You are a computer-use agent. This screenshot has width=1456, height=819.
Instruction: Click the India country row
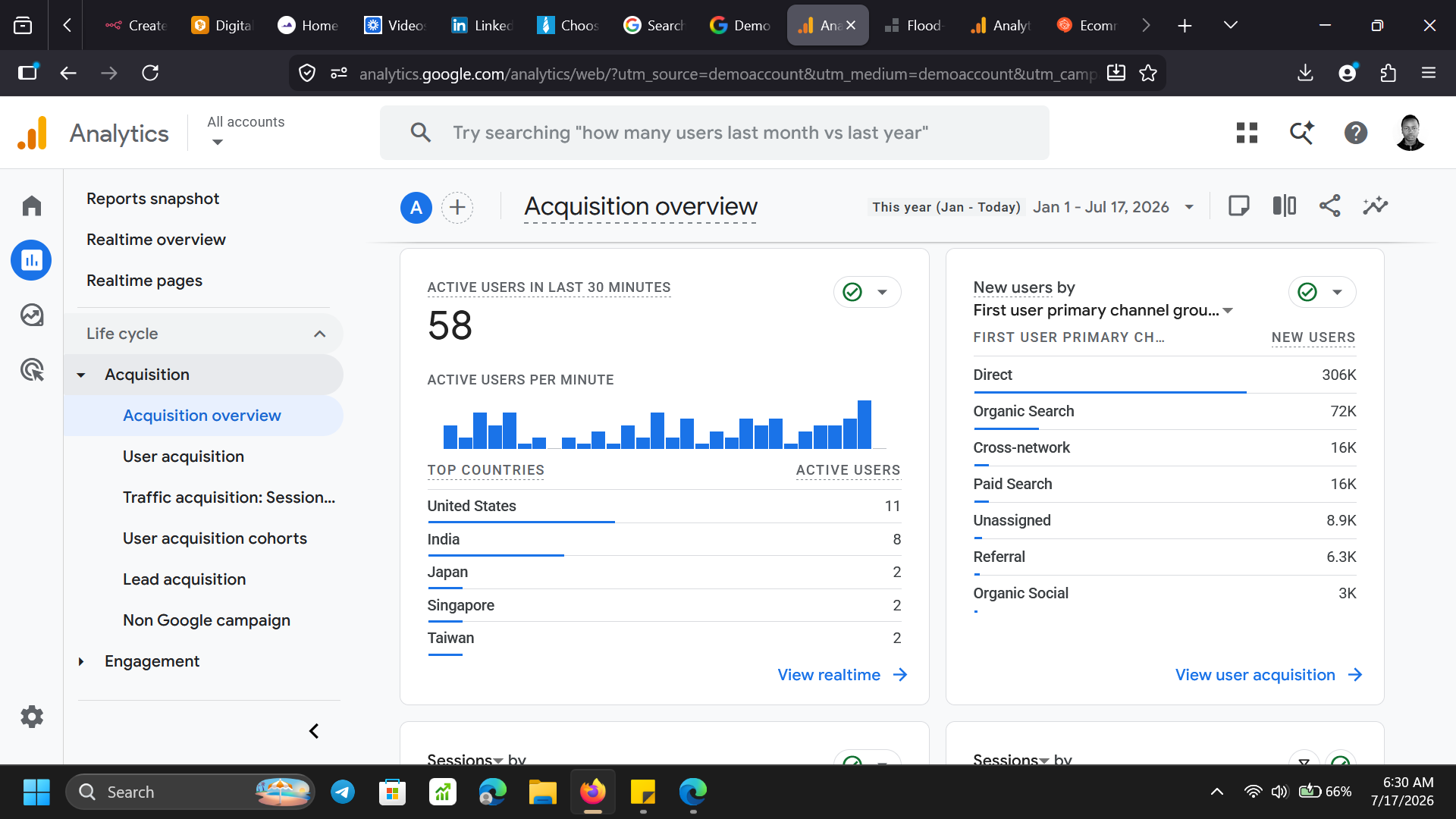point(664,539)
